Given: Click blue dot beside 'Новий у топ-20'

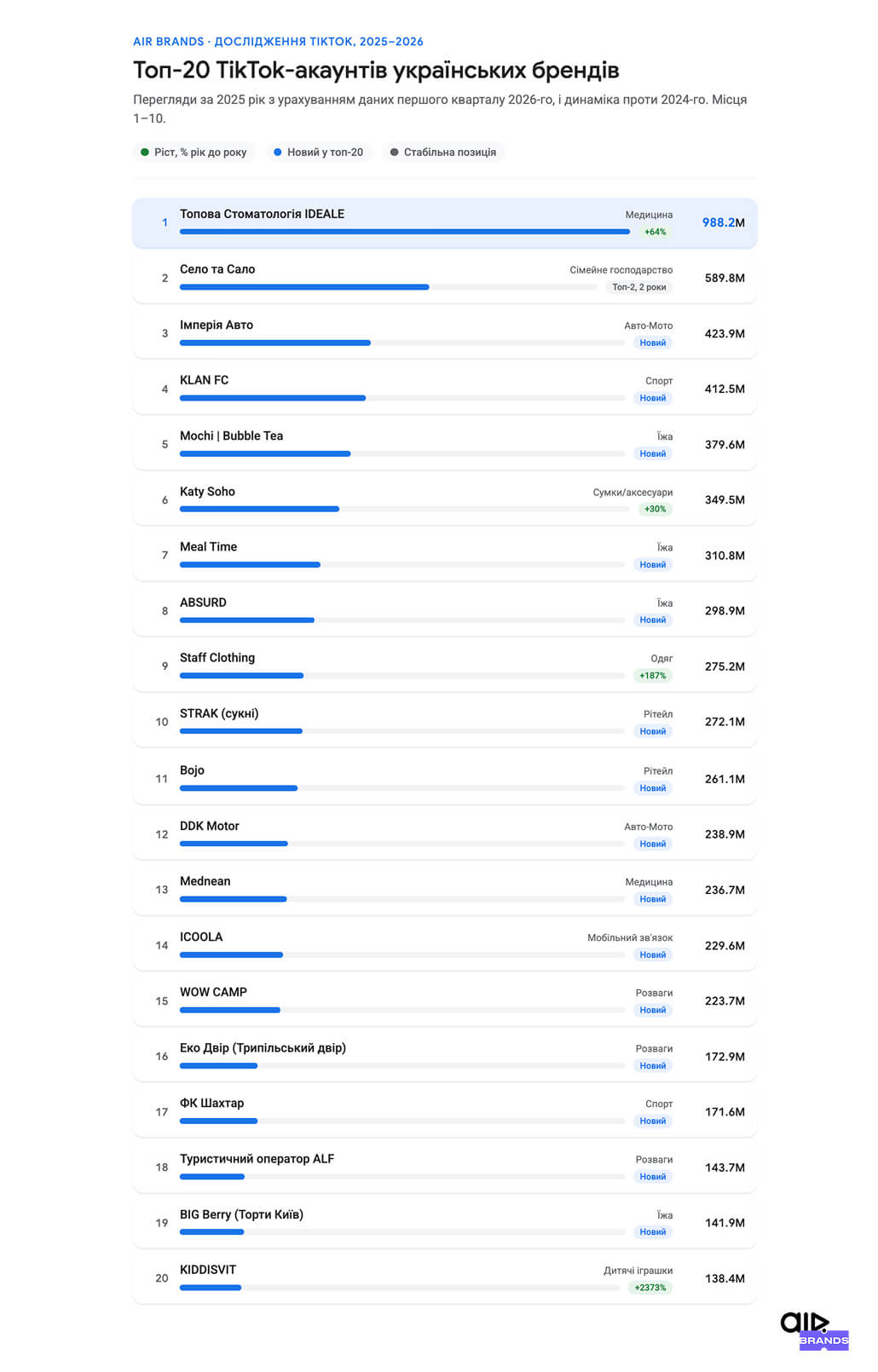Looking at the screenshot, I should coord(278,153).
